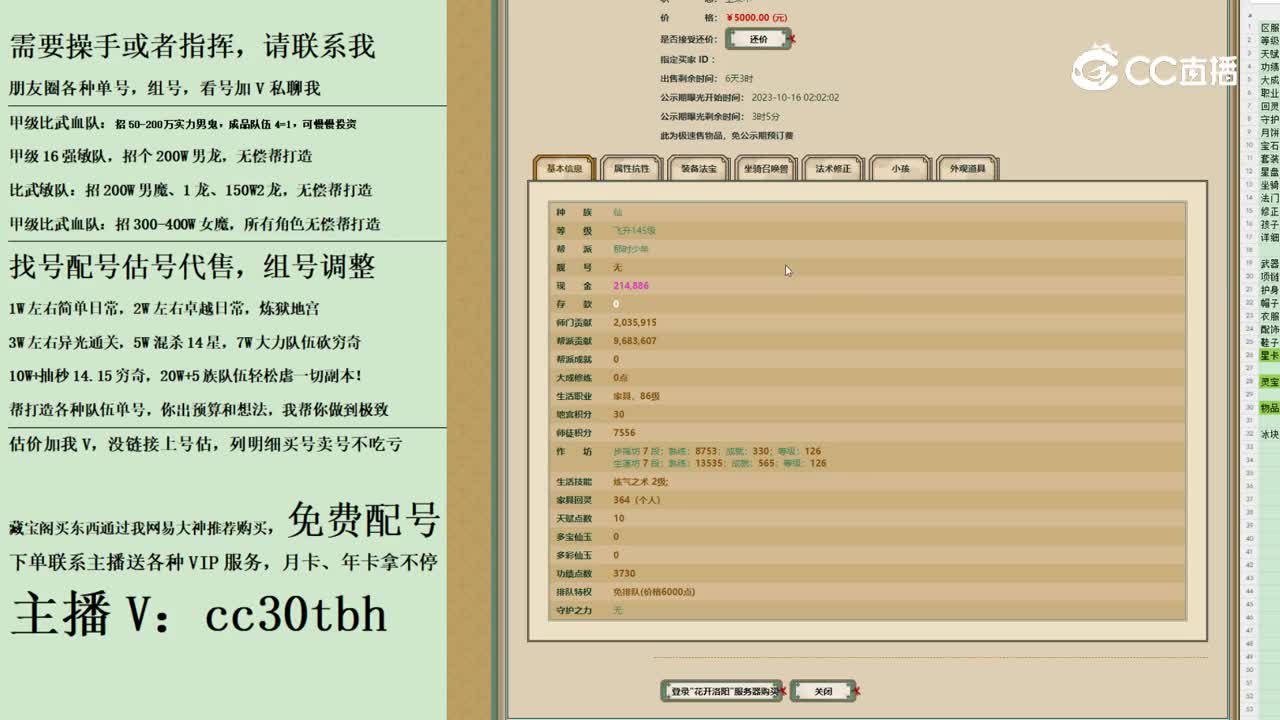Switch to the 属性抗性 tab
The height and width of the screenshot is (720, 1280).
631,169
